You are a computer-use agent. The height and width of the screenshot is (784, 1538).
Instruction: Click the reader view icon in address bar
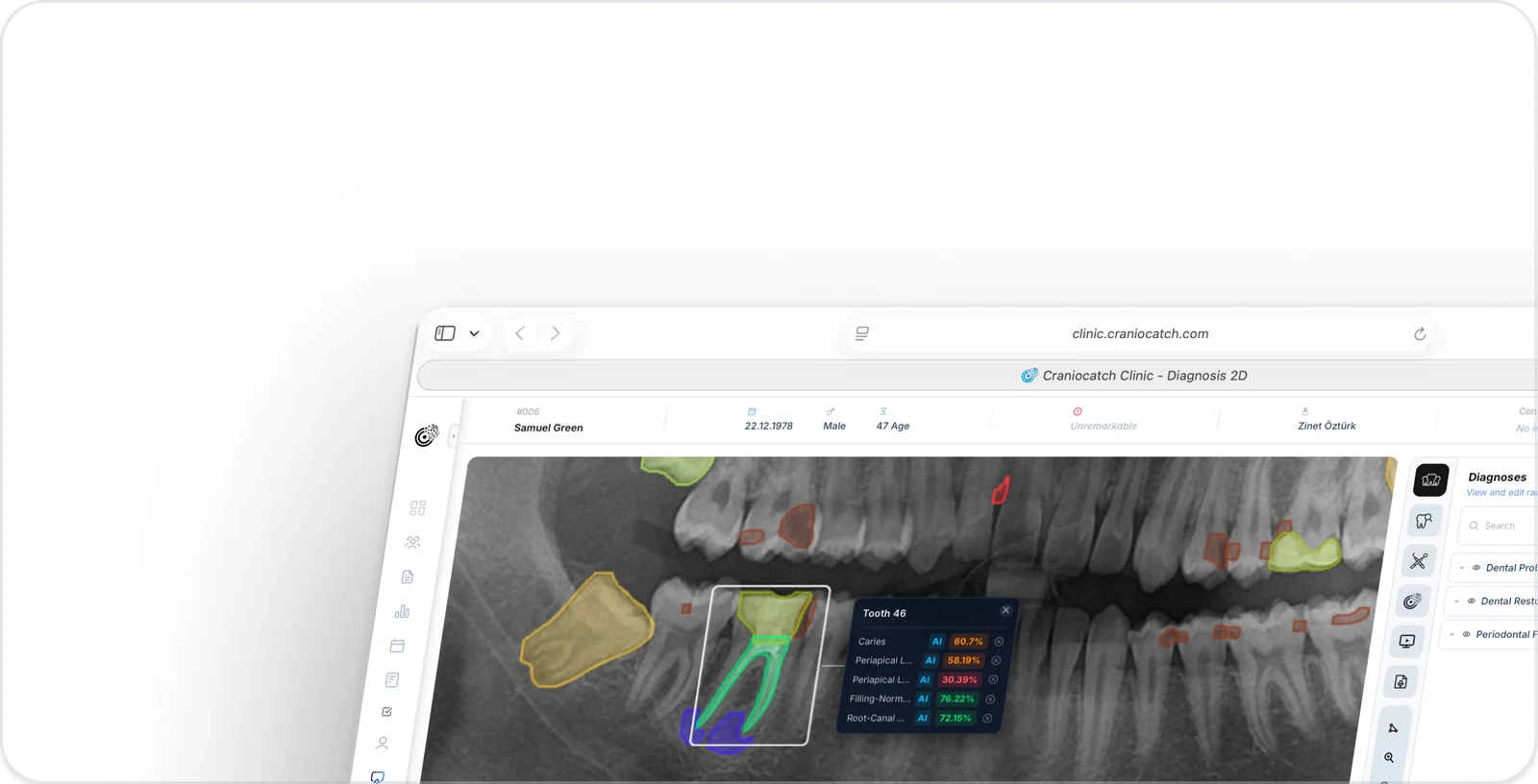(862, 333)
